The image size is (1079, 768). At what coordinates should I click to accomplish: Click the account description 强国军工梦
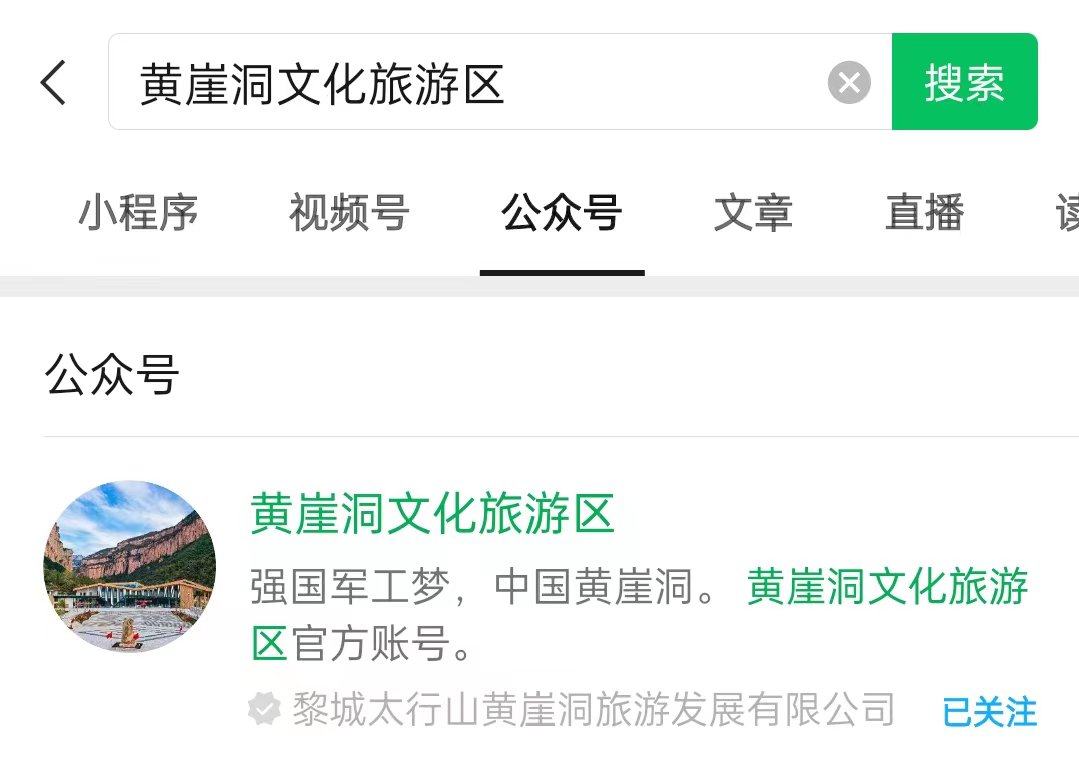point(349,586)
